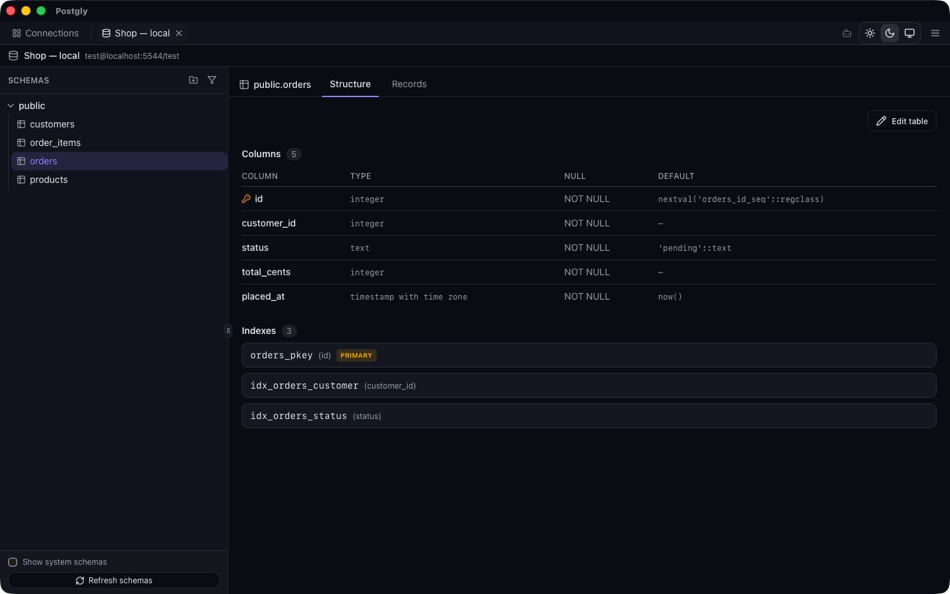Click the status column name
Viewport: 950px width, 594px height.
(255, 247)
